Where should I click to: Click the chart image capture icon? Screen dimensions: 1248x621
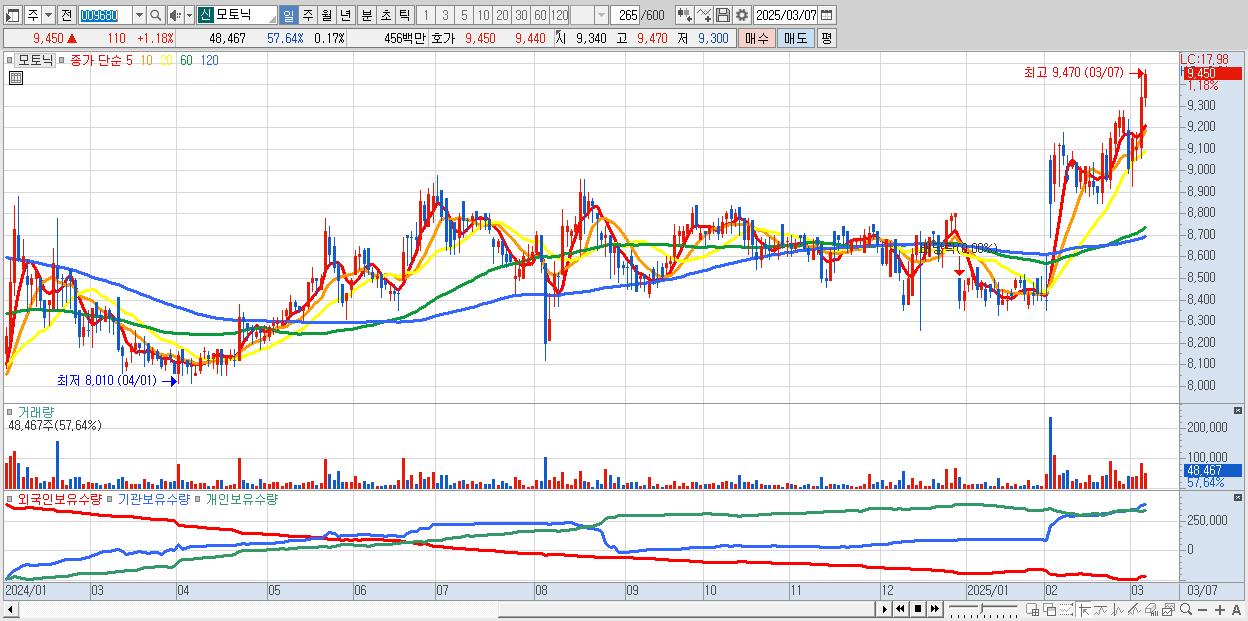click(1169, 610)
